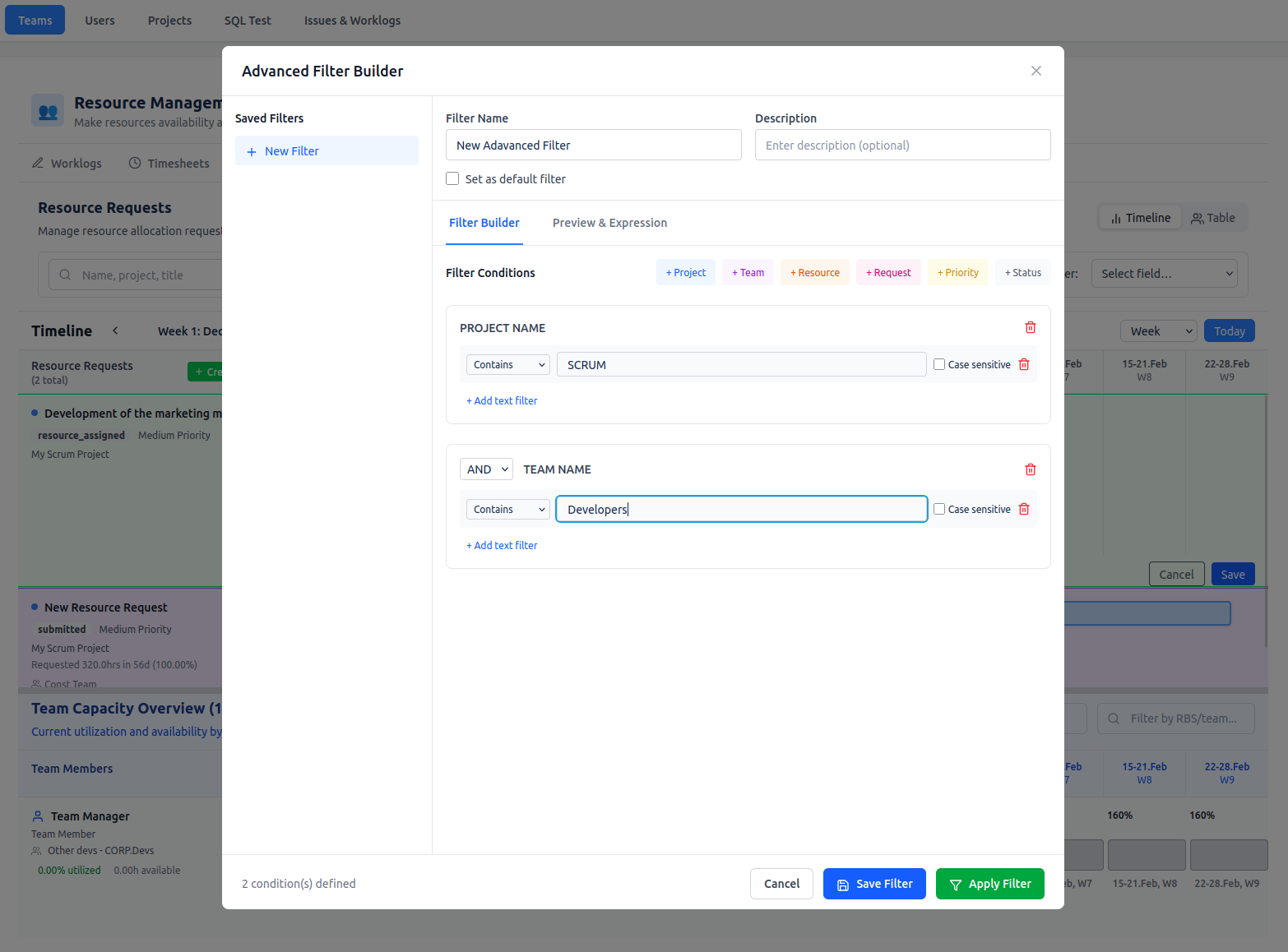Toggle Case sensitive for SCRUM condition
This screenshot has width=1288, height=952.
(939, 364)
